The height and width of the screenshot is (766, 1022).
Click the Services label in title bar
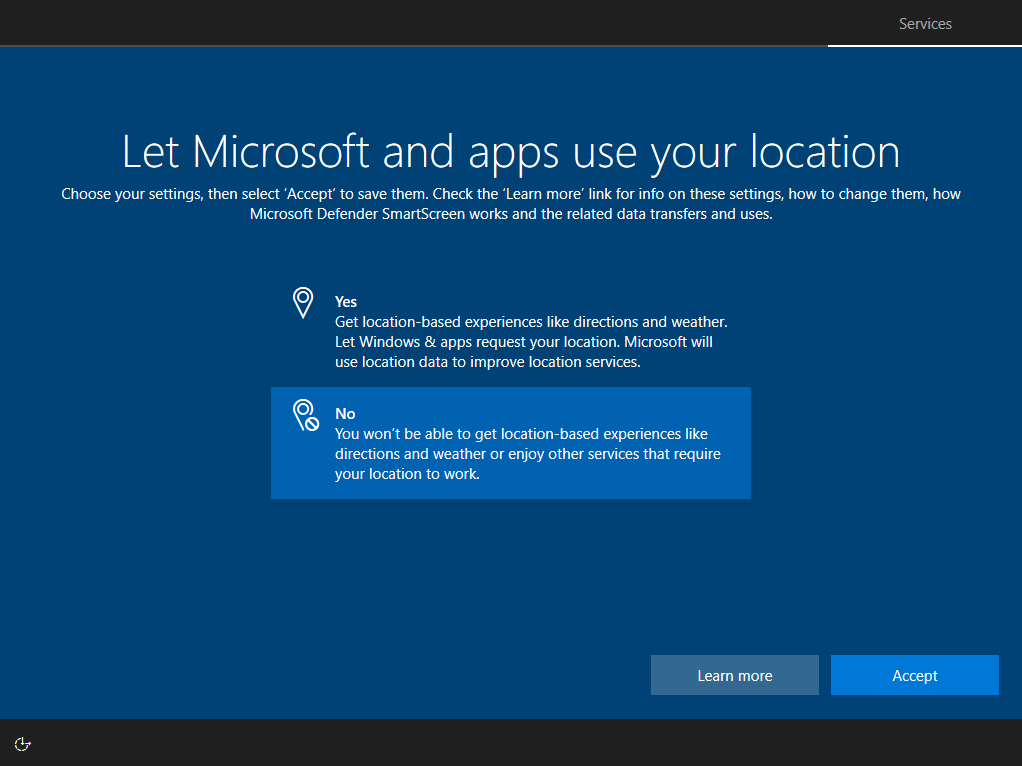[924, 23]
